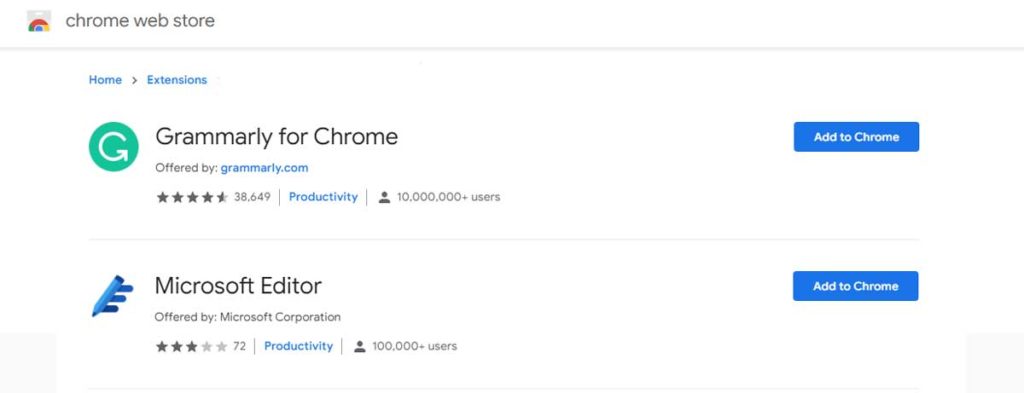Open Grammarly's Productivity category link
The width and height of the screenshot is (1024, 393).
(323, 196)
